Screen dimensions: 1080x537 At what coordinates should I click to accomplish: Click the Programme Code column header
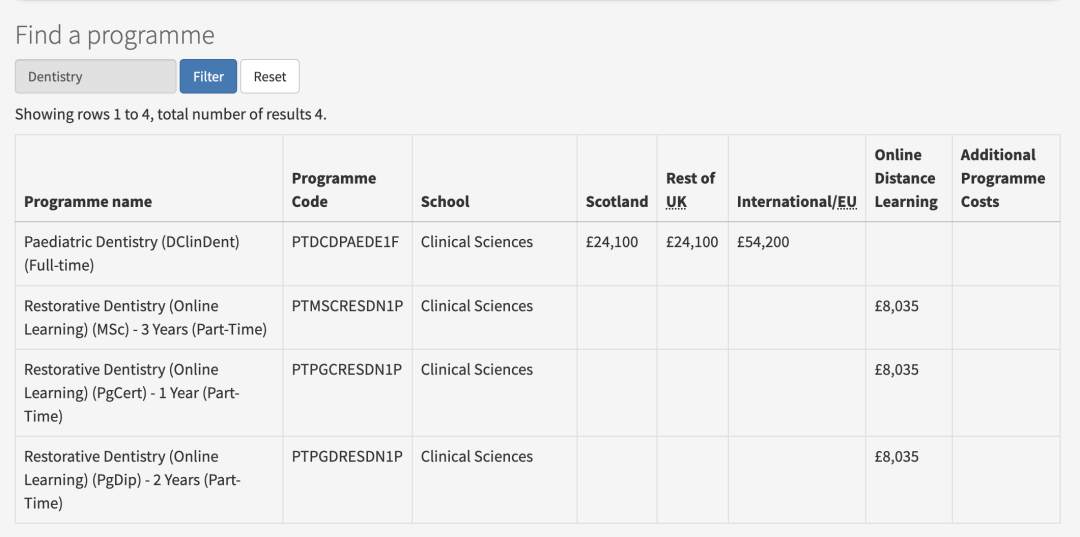point(334,190)
